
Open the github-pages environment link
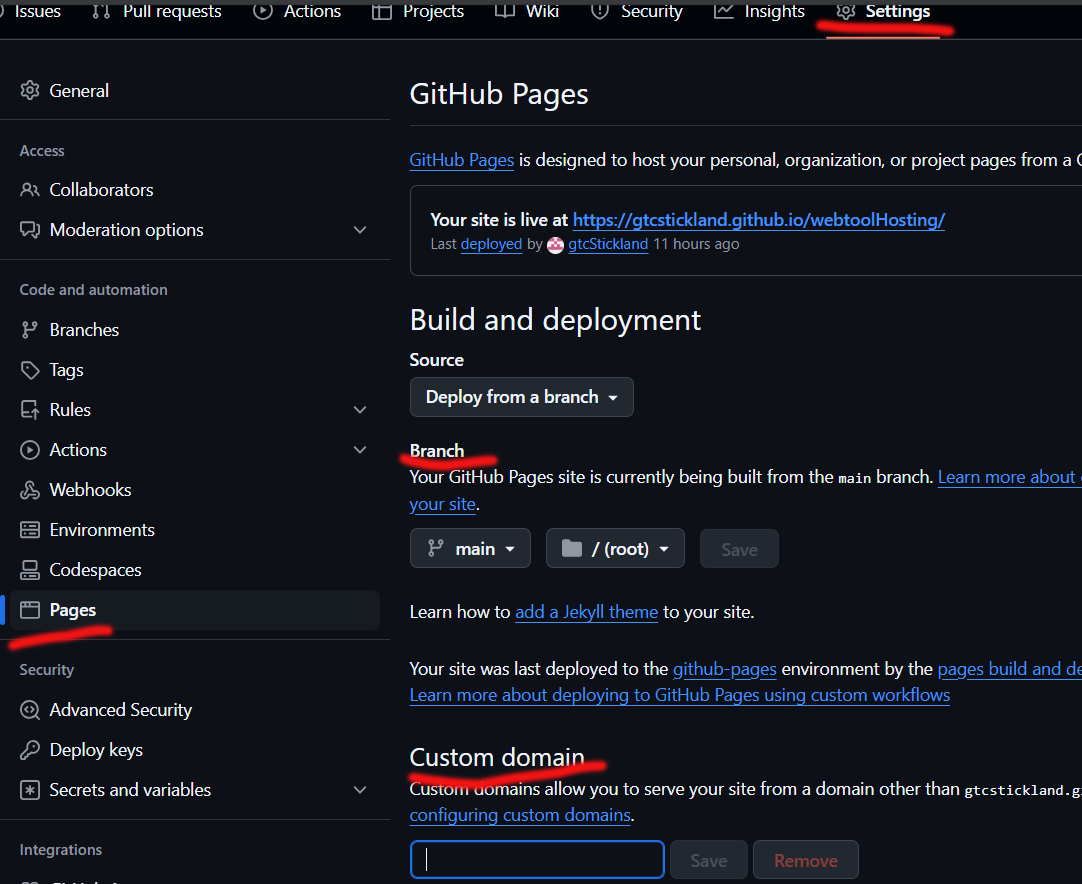tap(725, 669)
